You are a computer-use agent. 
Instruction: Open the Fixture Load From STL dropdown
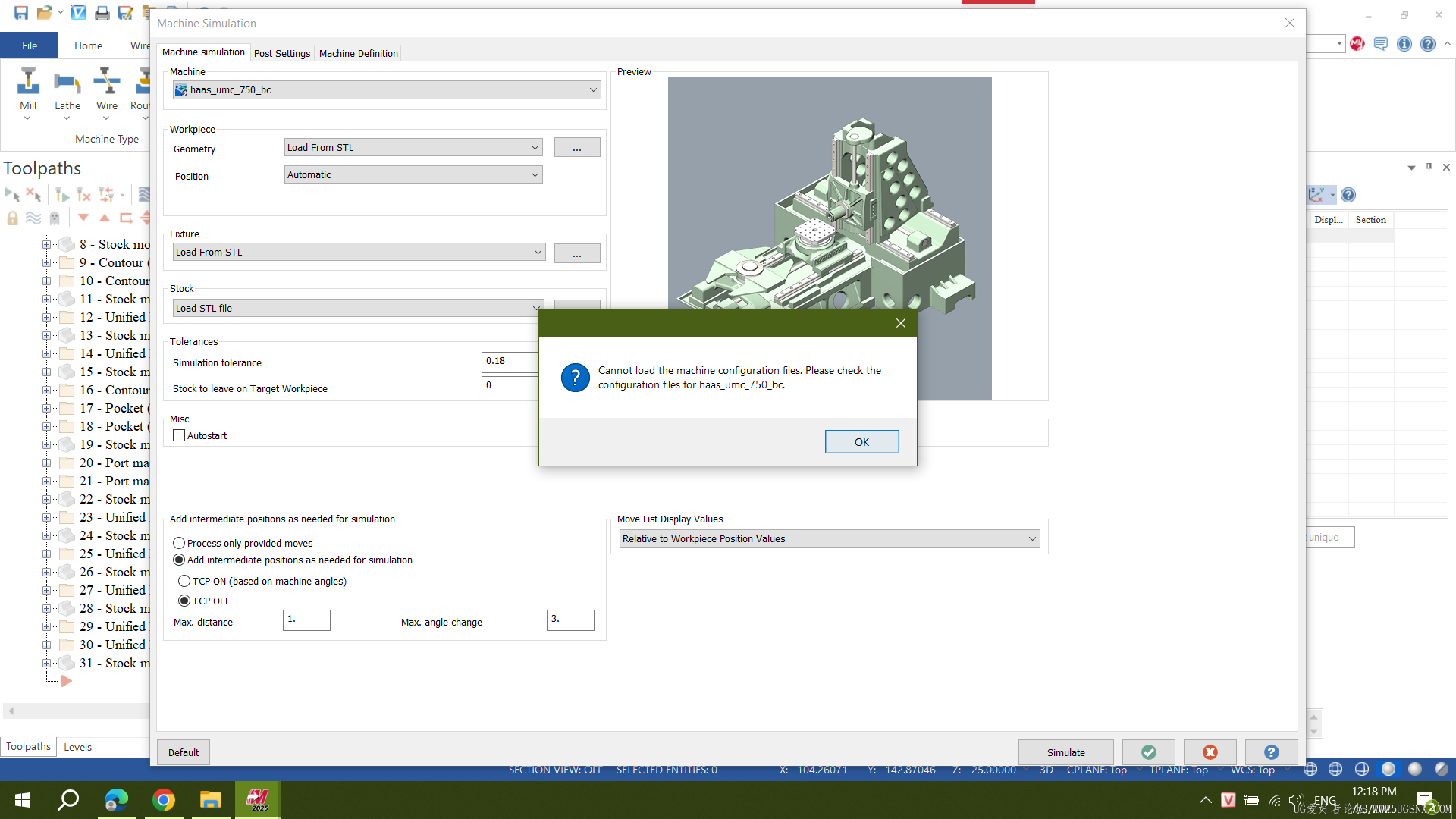359,252
